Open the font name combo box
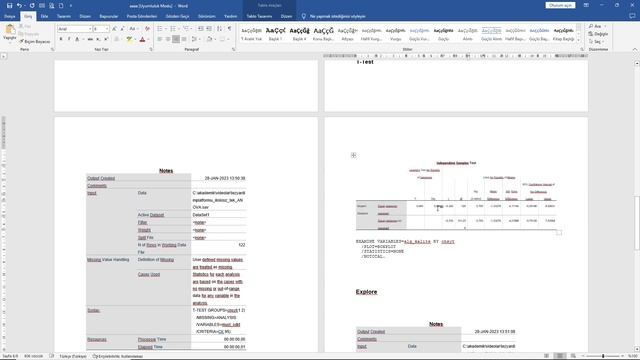 (x=75, y=29)
